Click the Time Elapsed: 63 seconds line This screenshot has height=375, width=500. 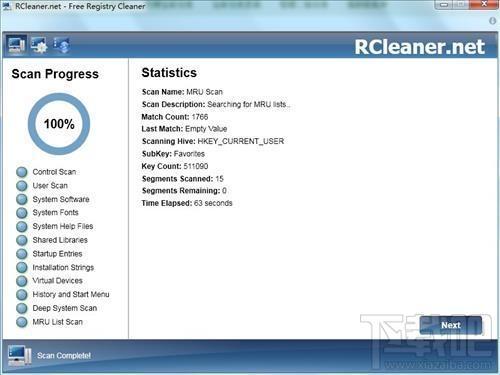pos(187,203)
